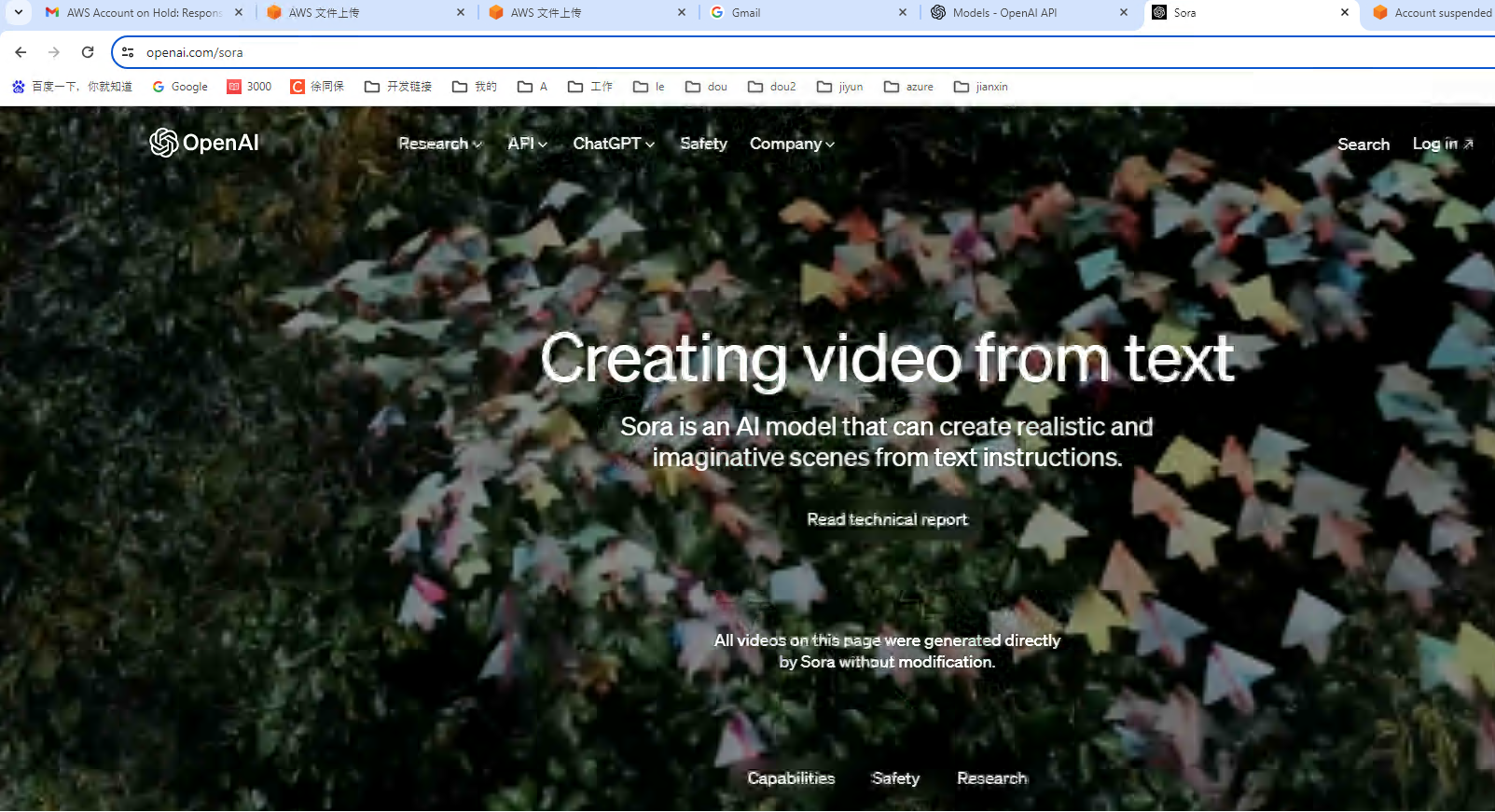Open the Safety page from top nav
This screenshot has width=1495, height=812.
[703, 144]
